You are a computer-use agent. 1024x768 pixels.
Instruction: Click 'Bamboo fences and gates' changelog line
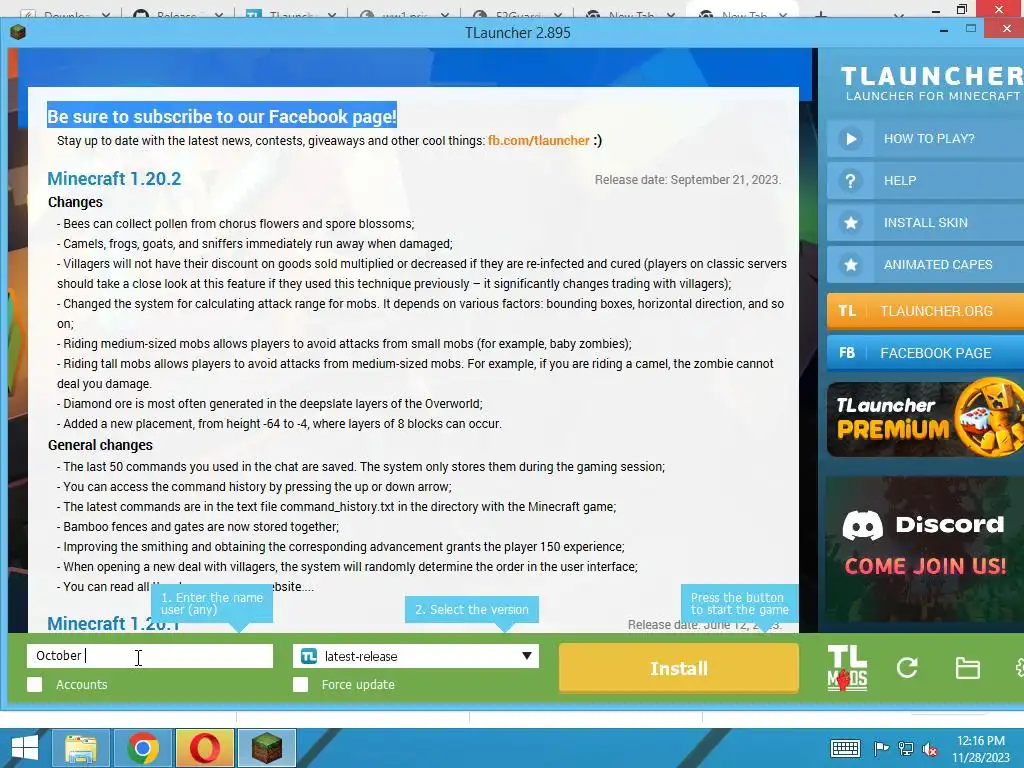click(x=198, y=526)
